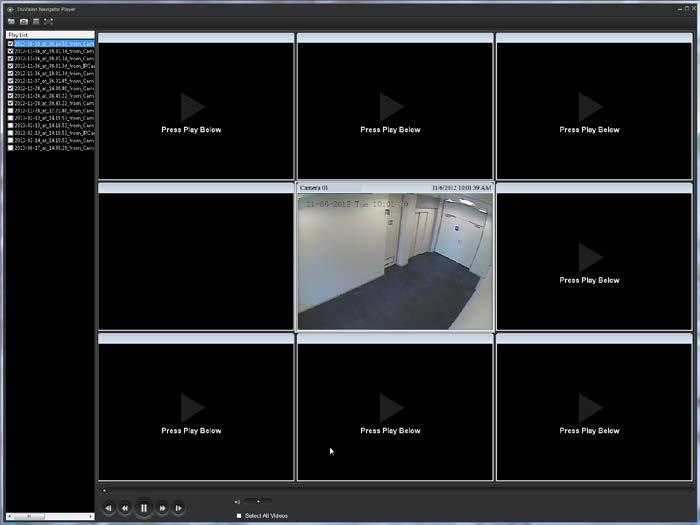Click the play icon in top-left video tile
Viewport: 700px width, 525px height.
(192, 107)
